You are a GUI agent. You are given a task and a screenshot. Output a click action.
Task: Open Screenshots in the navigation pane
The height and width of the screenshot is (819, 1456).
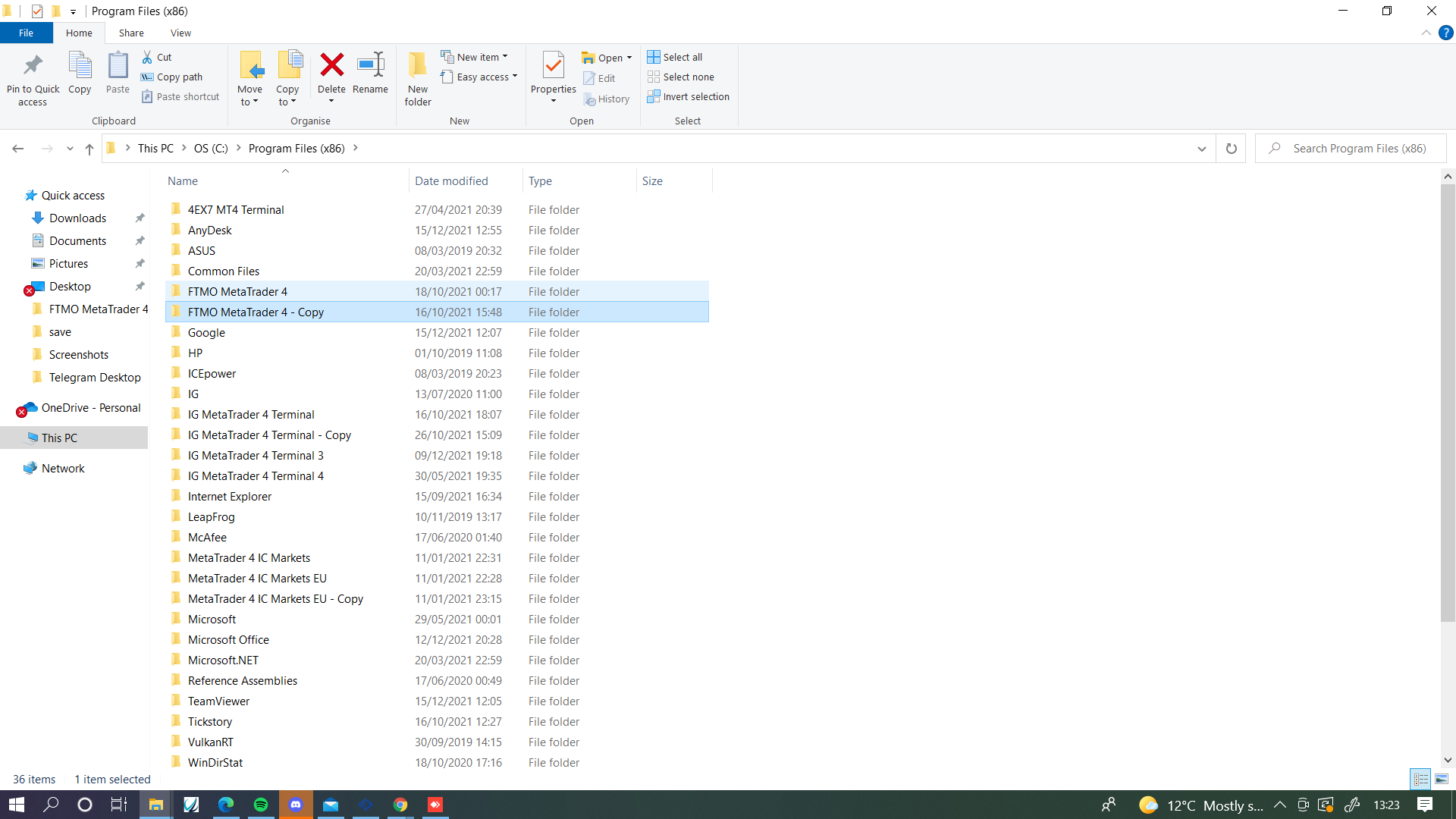coord(79,354)
